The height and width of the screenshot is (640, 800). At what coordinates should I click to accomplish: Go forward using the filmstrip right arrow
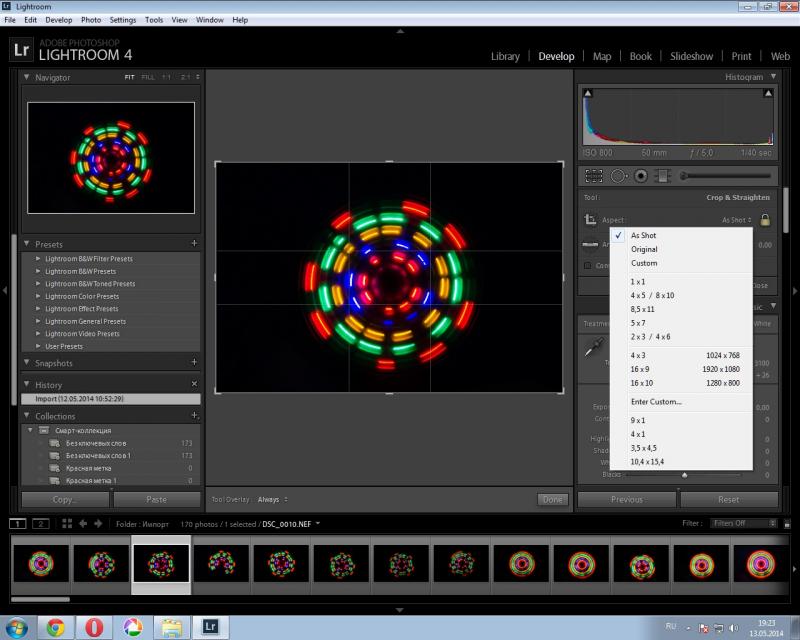tap(98, 524)
